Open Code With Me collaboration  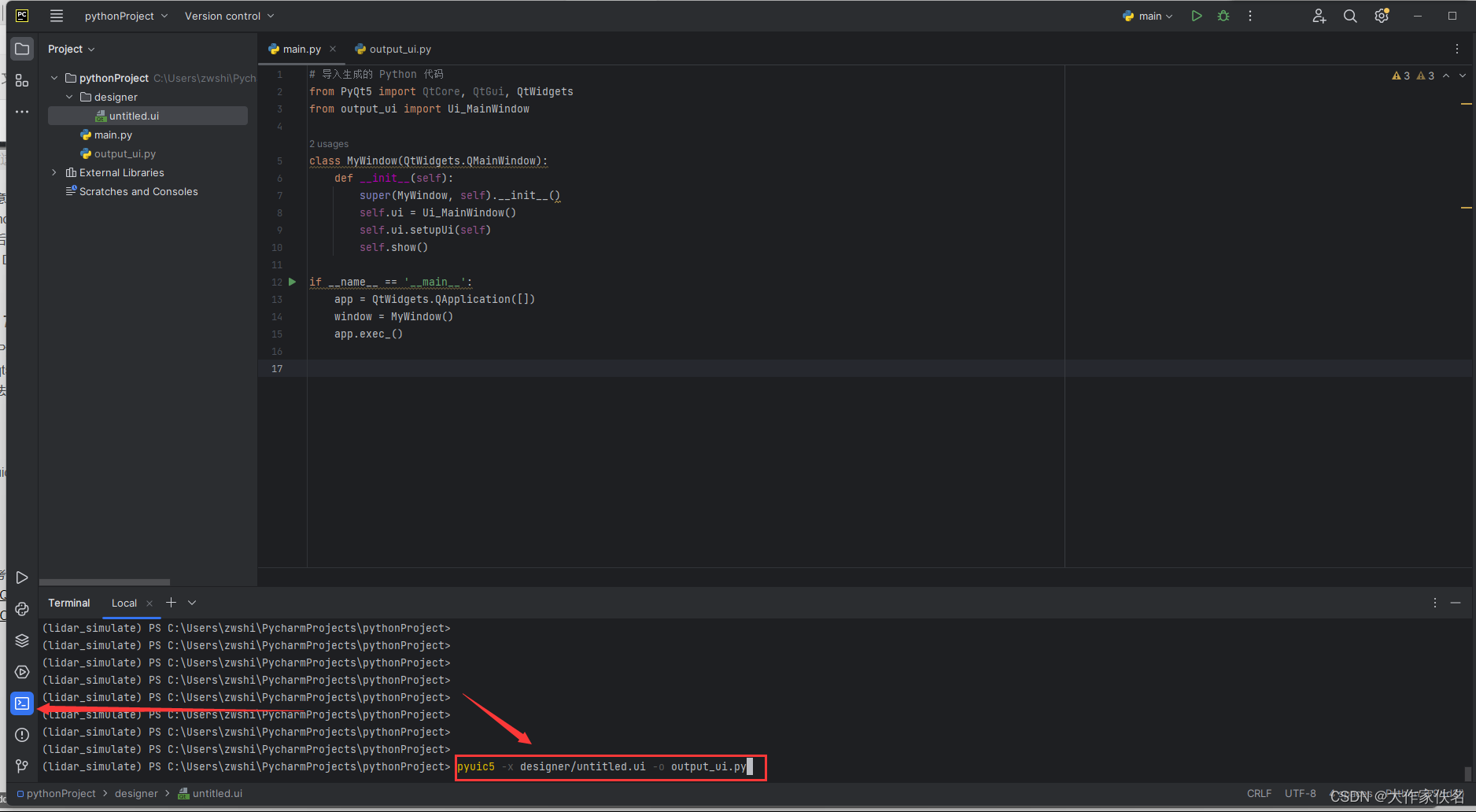[x=1319, y=16]
